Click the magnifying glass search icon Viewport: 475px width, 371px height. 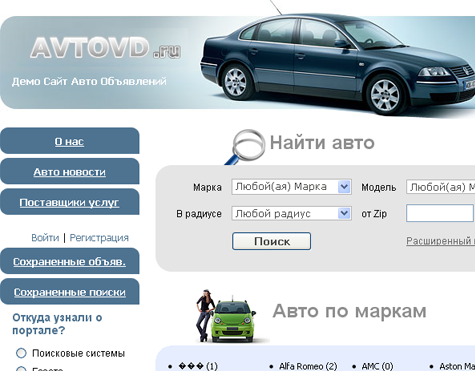click(x=245, y=147)
